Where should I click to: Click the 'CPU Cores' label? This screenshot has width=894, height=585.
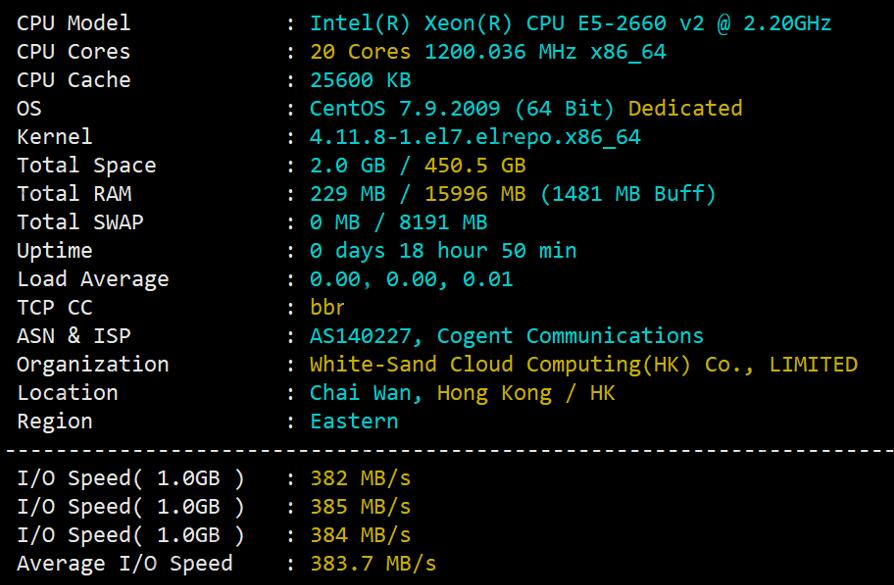click(74, 52)
